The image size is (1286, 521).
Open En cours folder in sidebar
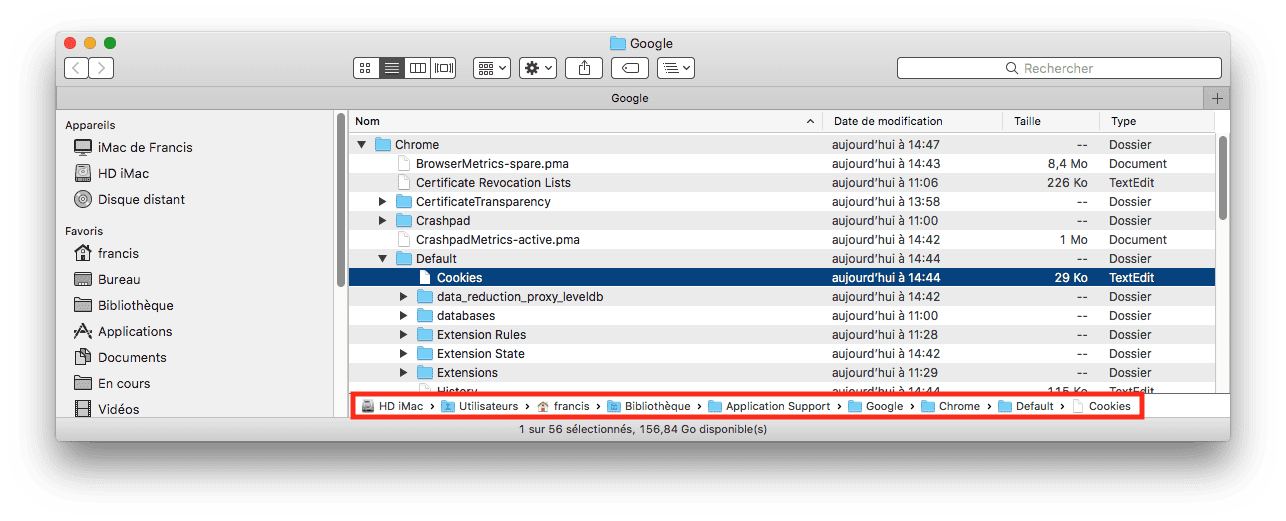(x=112, y=383)
